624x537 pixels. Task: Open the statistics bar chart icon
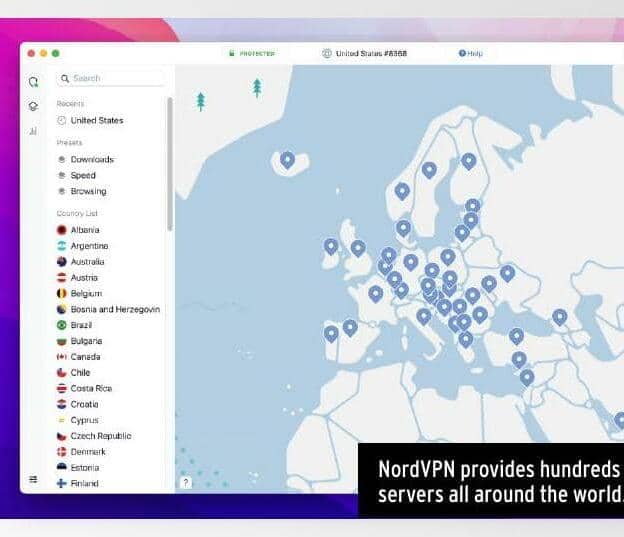point(33,131)
